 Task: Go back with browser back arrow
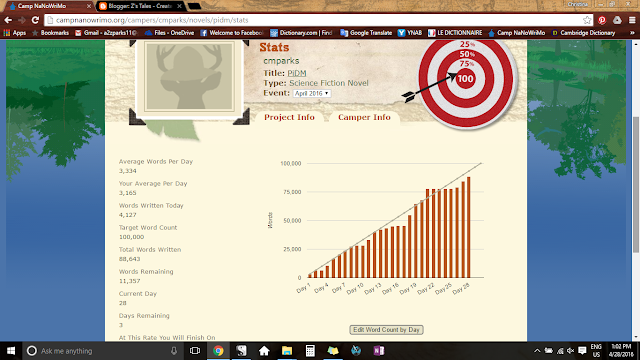[x=8, y=20]
